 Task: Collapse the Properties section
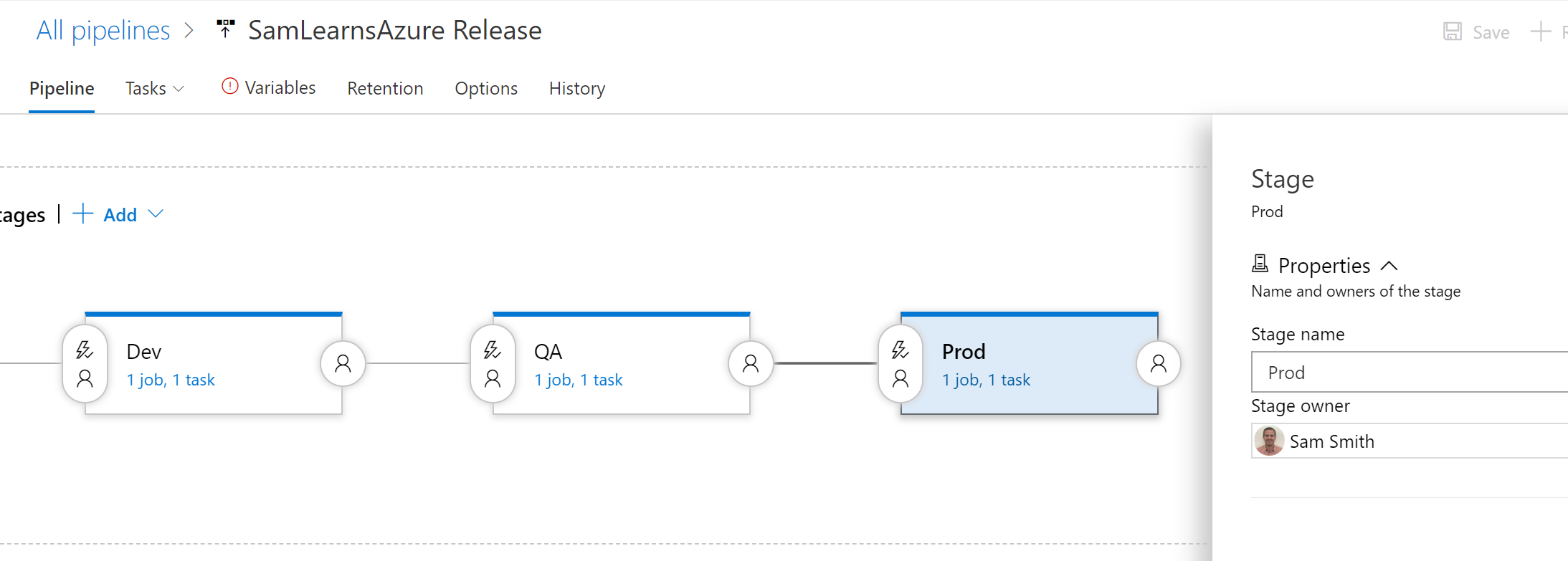[1389, 266]
